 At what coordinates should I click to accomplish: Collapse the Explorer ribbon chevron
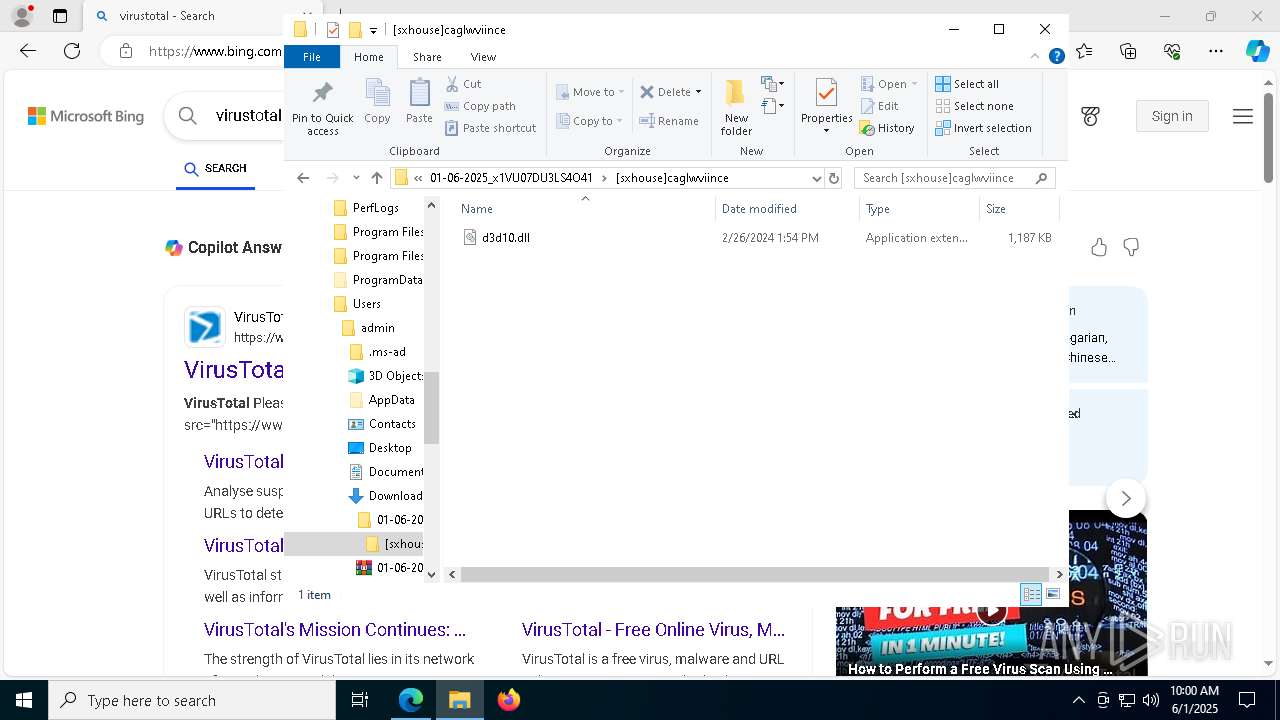[1035, 57]
